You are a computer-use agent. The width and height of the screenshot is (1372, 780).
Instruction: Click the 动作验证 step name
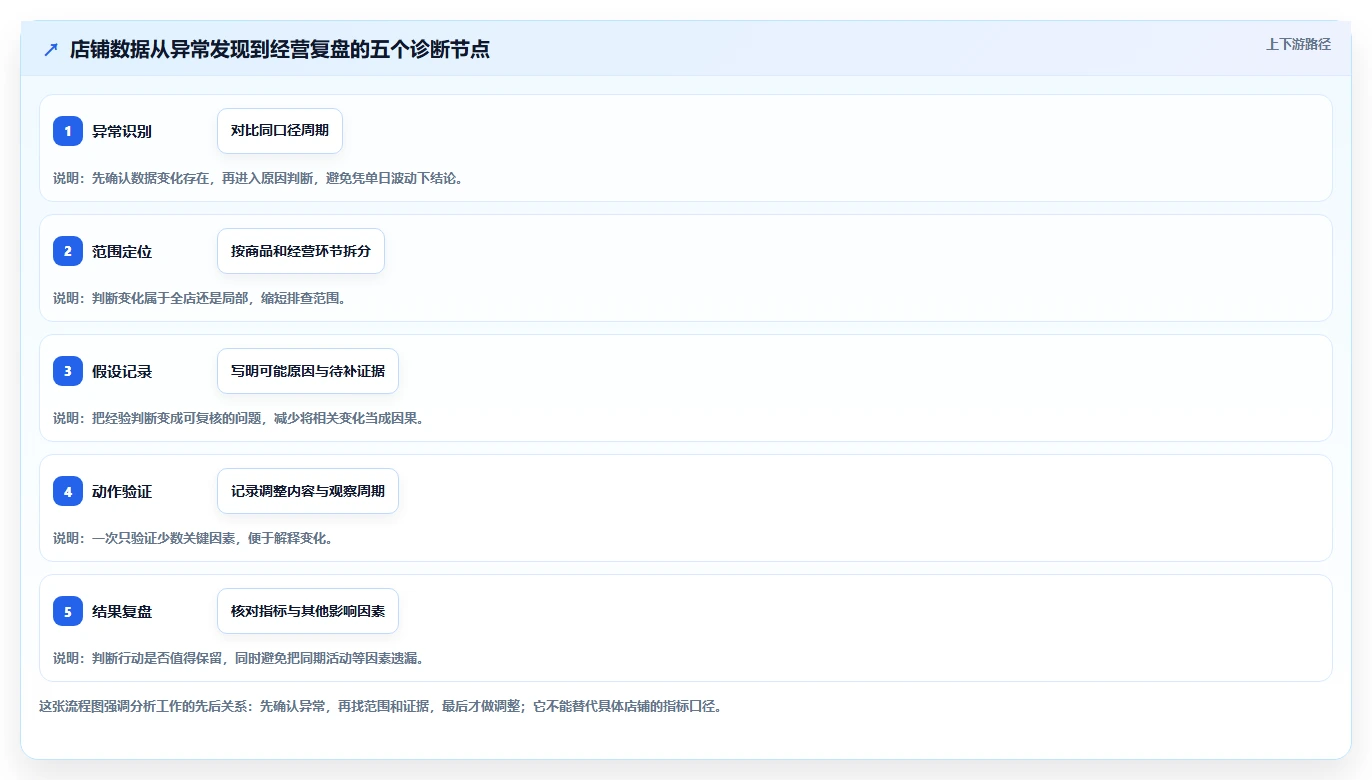[x=122, y=491]
